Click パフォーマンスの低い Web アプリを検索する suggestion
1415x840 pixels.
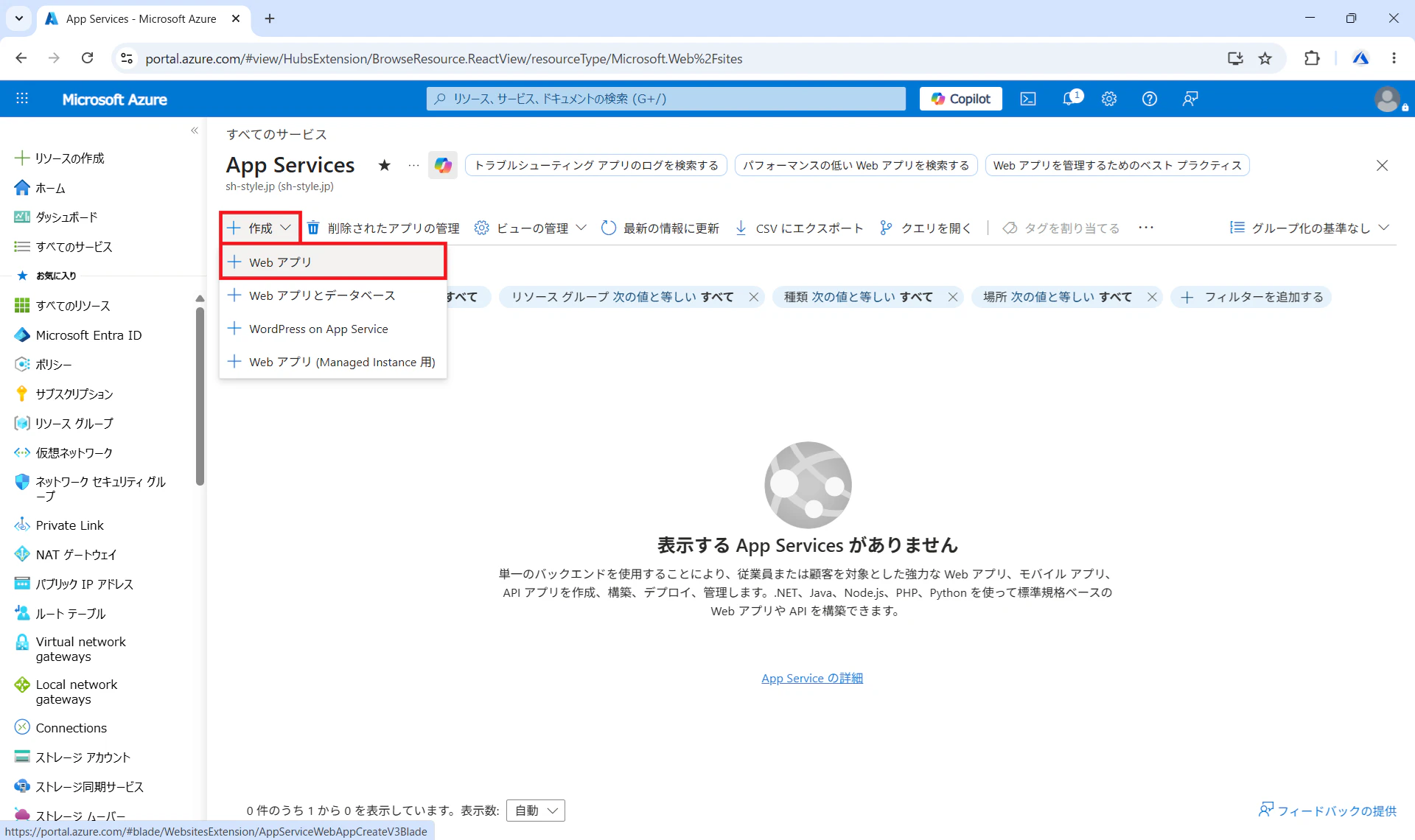tap(856, 165)
